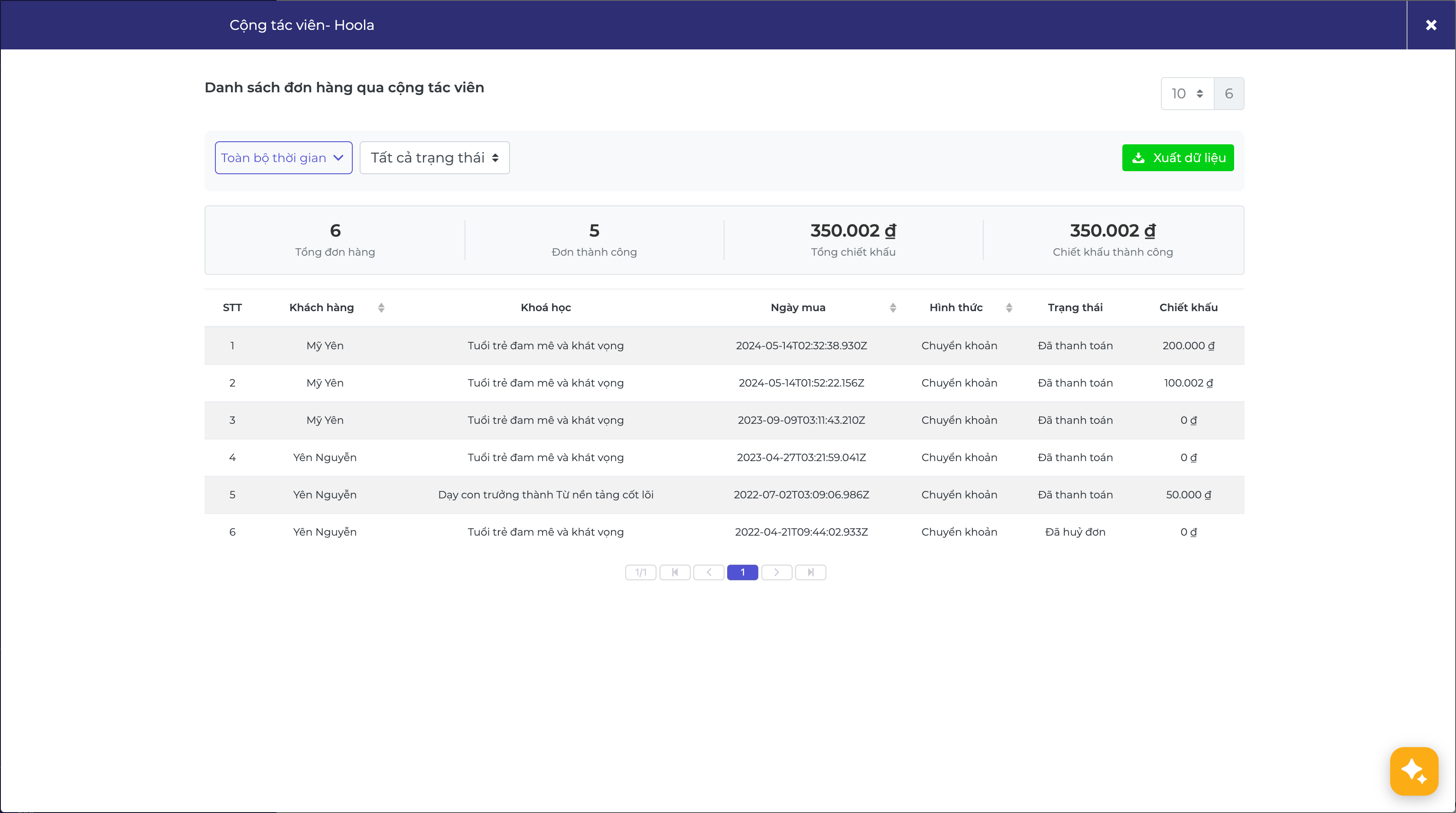
Task: Click the previous page chevron
Action: (x=709, y=572)
